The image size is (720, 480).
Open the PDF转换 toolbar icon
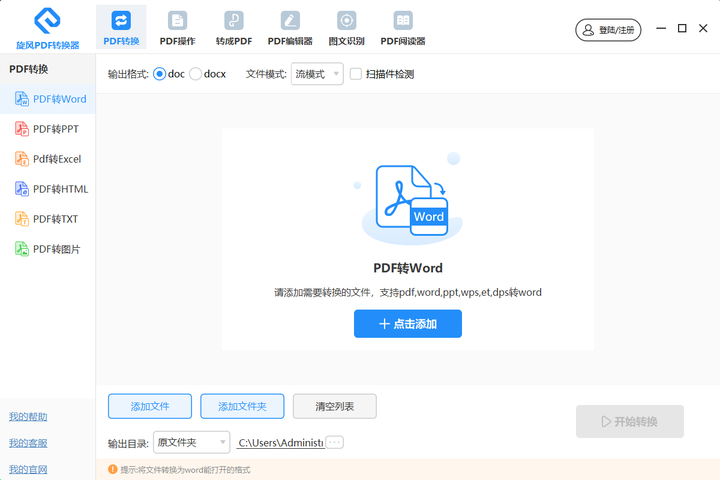[121, 21]
